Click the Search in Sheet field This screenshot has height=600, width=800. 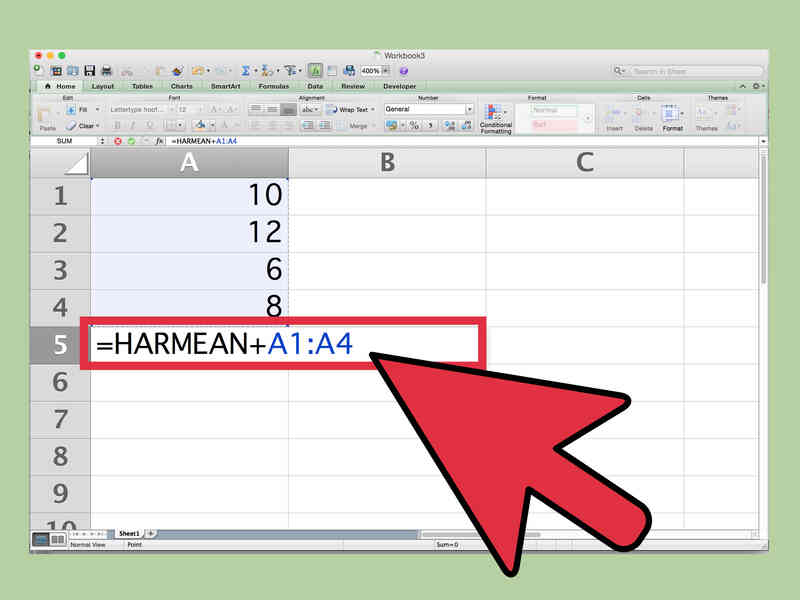[x=696, y=71]
